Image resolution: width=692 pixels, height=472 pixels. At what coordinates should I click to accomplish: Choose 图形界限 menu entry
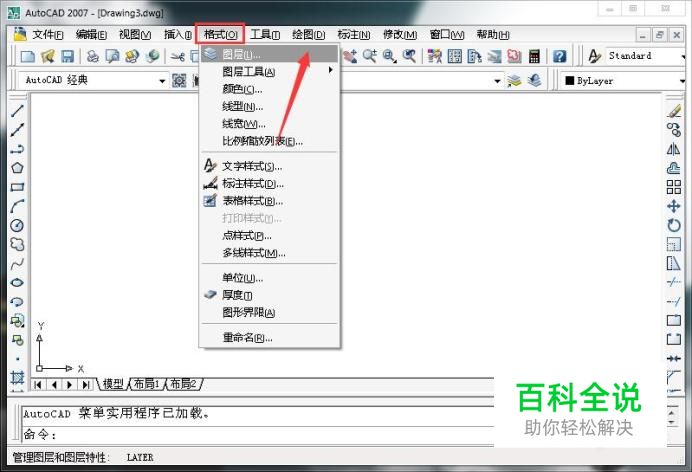coord(270,312)
